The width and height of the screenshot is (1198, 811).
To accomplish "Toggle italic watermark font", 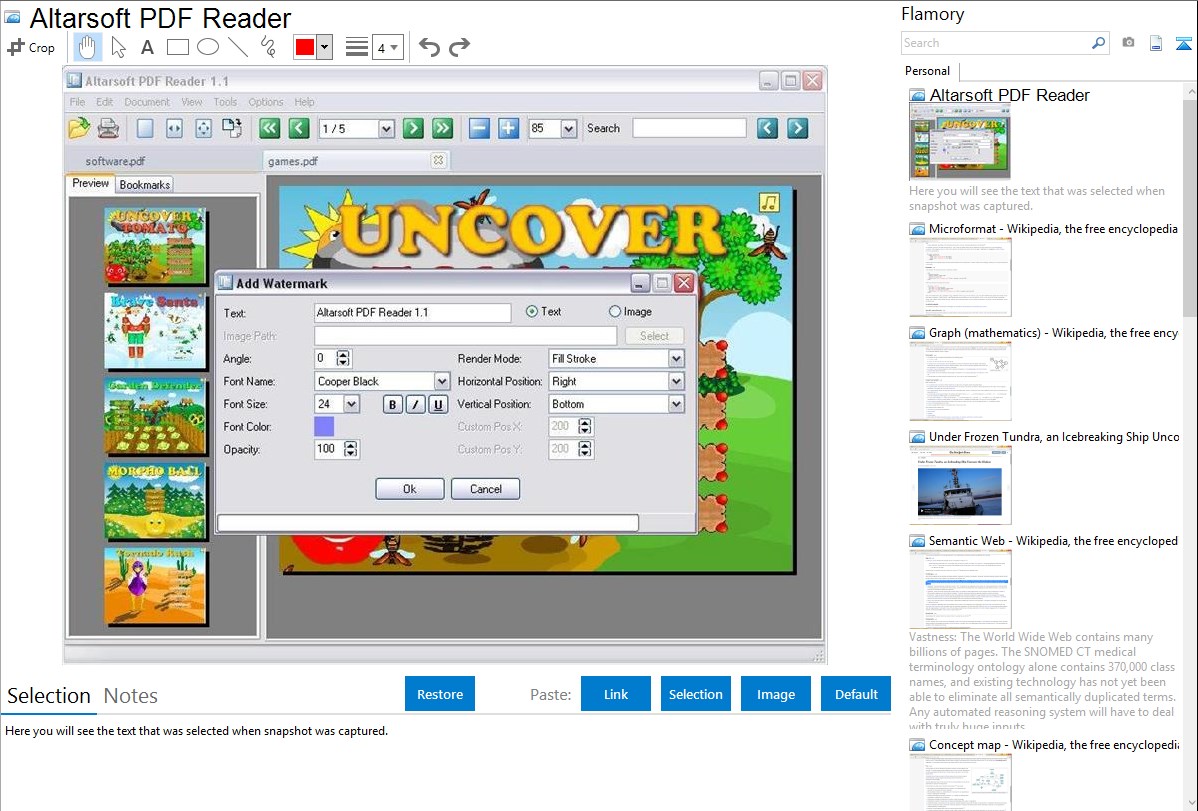I will tap(415, 404).
